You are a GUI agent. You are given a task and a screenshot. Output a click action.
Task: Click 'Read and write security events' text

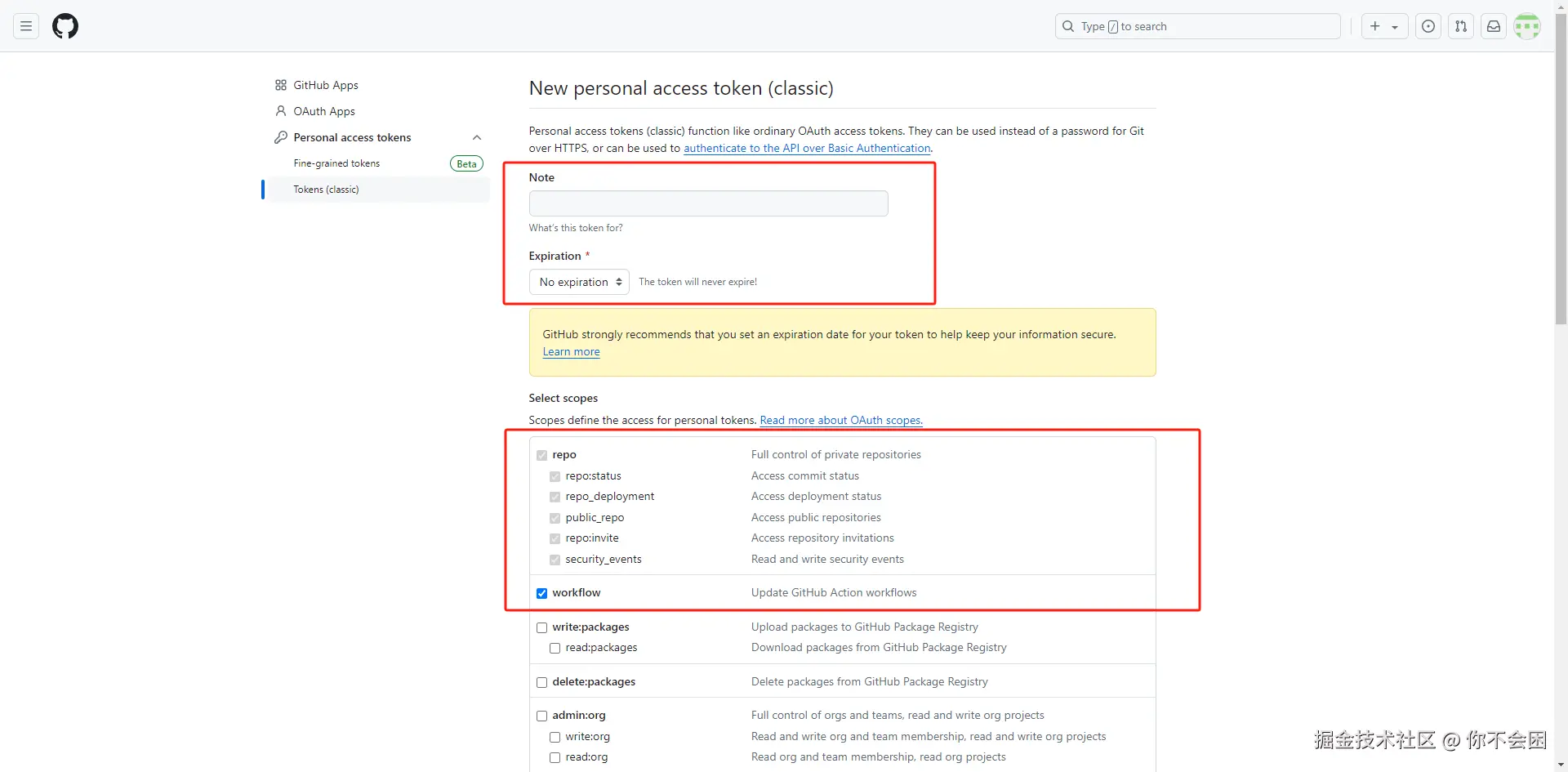point(827,559)
